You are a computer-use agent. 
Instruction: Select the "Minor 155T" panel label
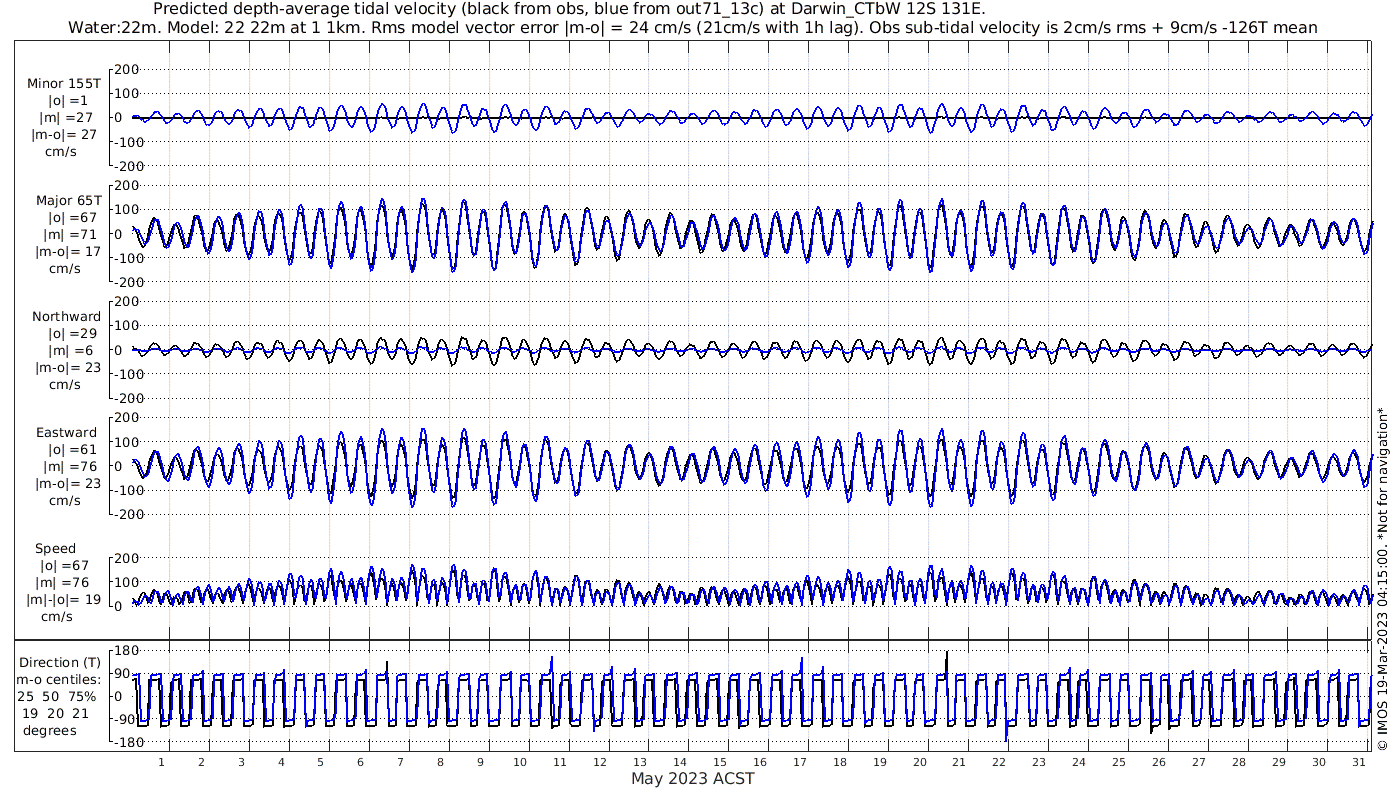click(x=64, y=83)
